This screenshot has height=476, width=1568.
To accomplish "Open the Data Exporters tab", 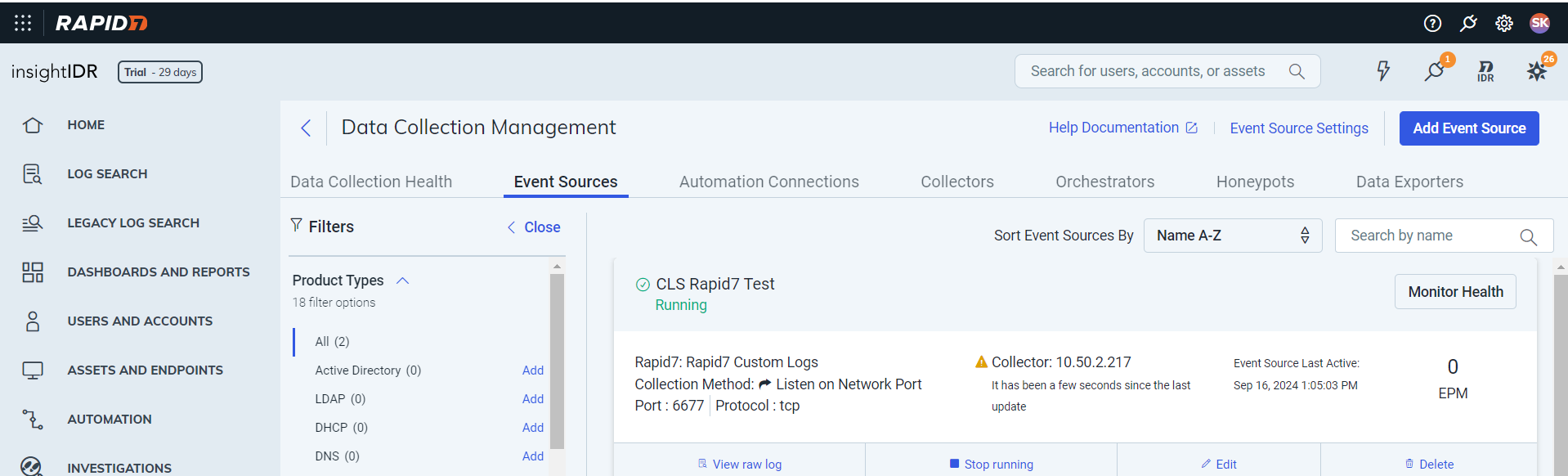I will (x=1409, y=182).
